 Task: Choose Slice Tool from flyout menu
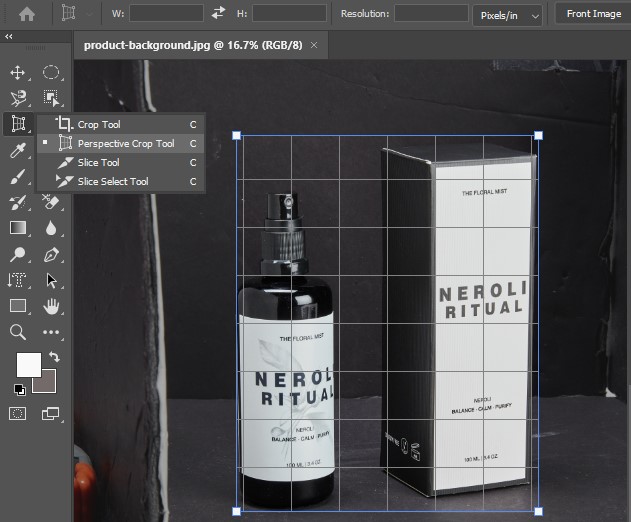(x=121, y=162)
